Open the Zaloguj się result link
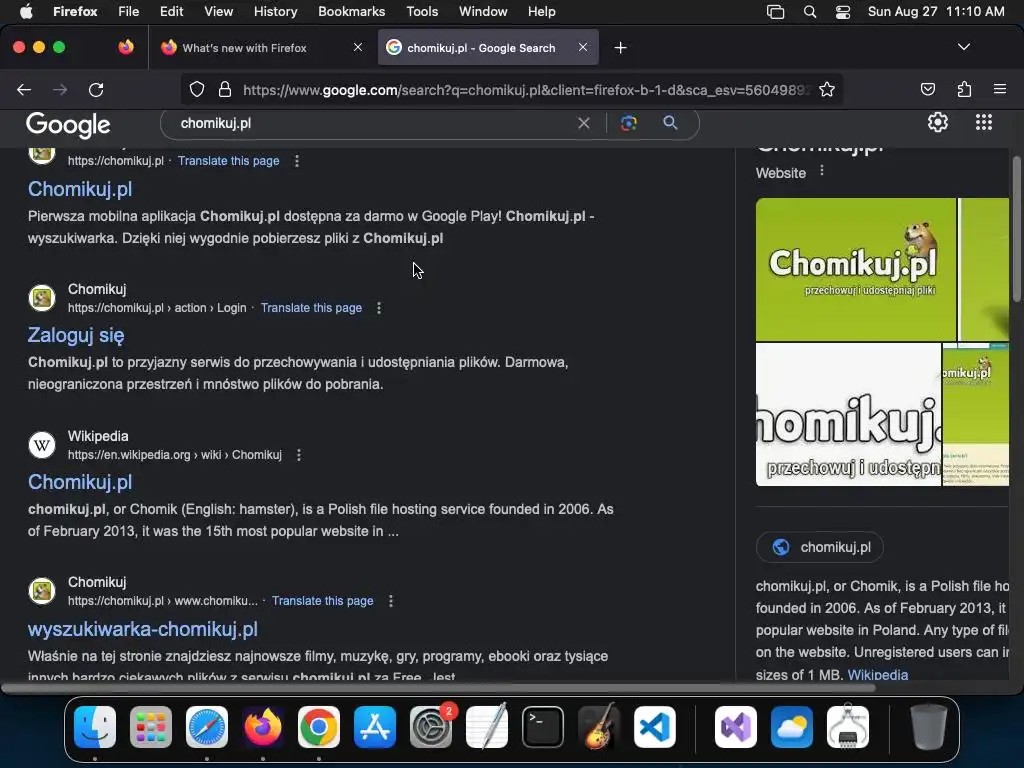1024x768 pixels. point(76,335)
